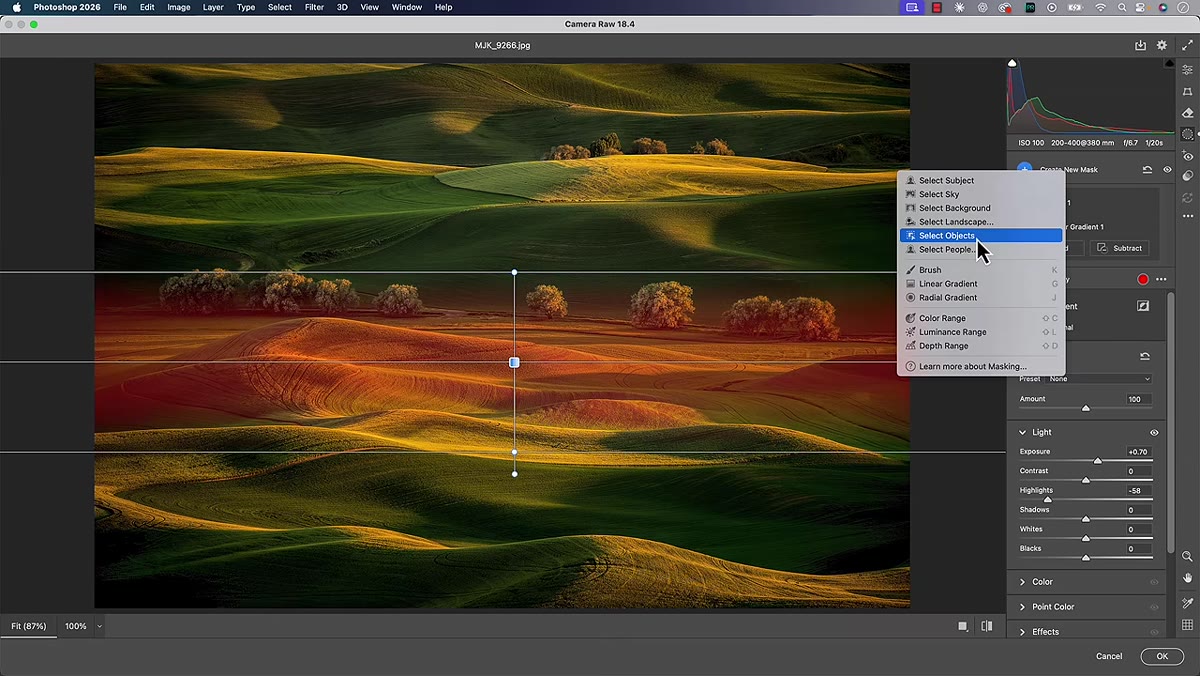Select the Zoom magnifier tool
1200x676 pixels.
click(1187, 556)
